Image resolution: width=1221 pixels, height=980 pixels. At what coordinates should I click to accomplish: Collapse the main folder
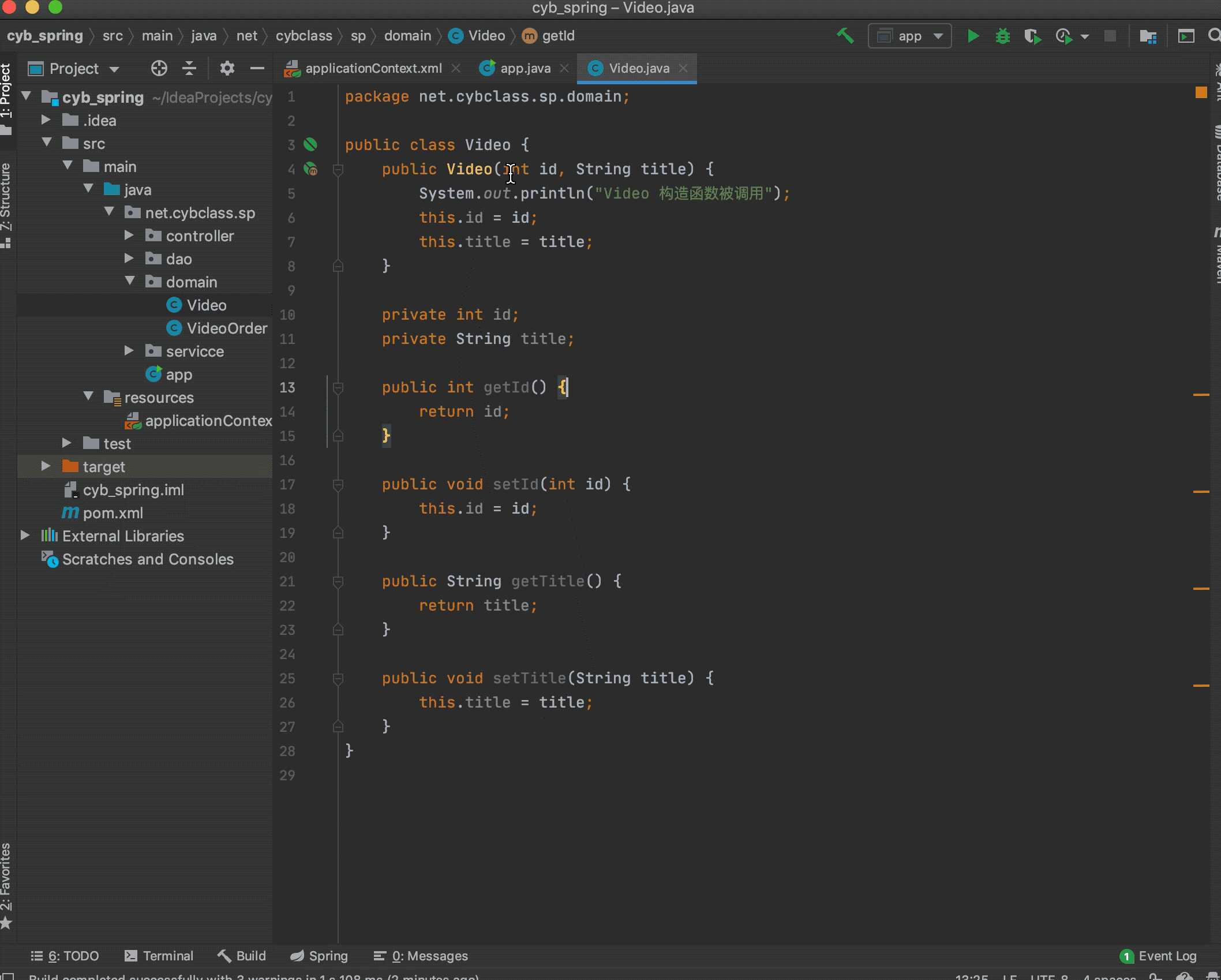point(68,165)
